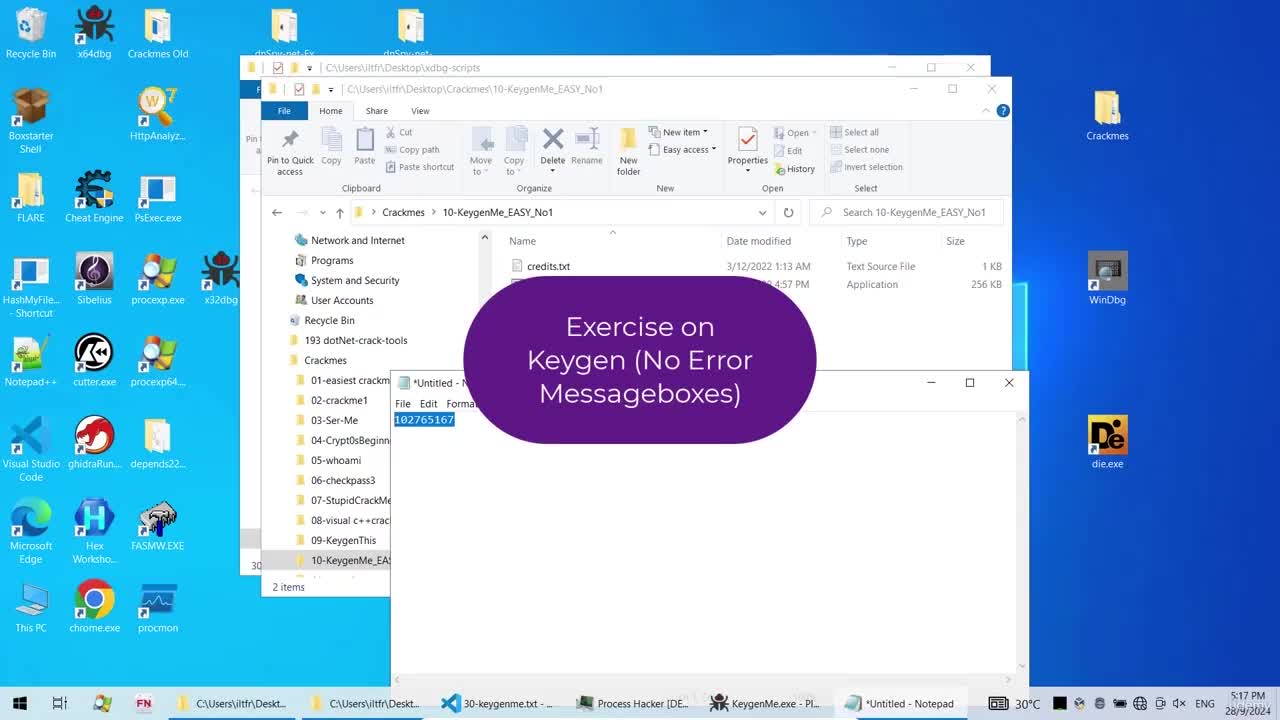
Task: Click Invert selection in the ribbon
Action: 866,167
